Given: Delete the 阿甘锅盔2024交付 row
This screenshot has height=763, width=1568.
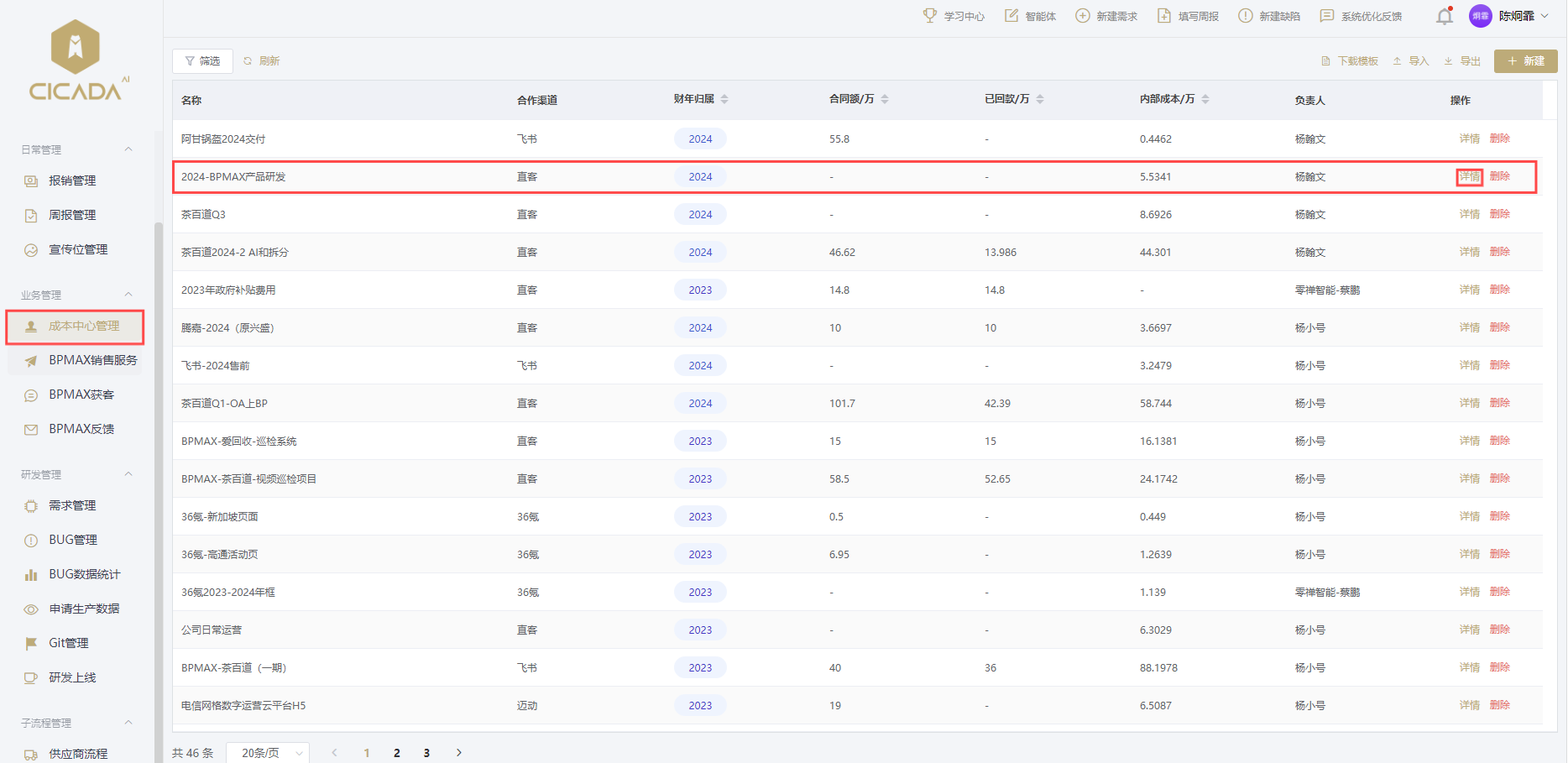Looking at the screenshot, I should (x=1499, y=138).
